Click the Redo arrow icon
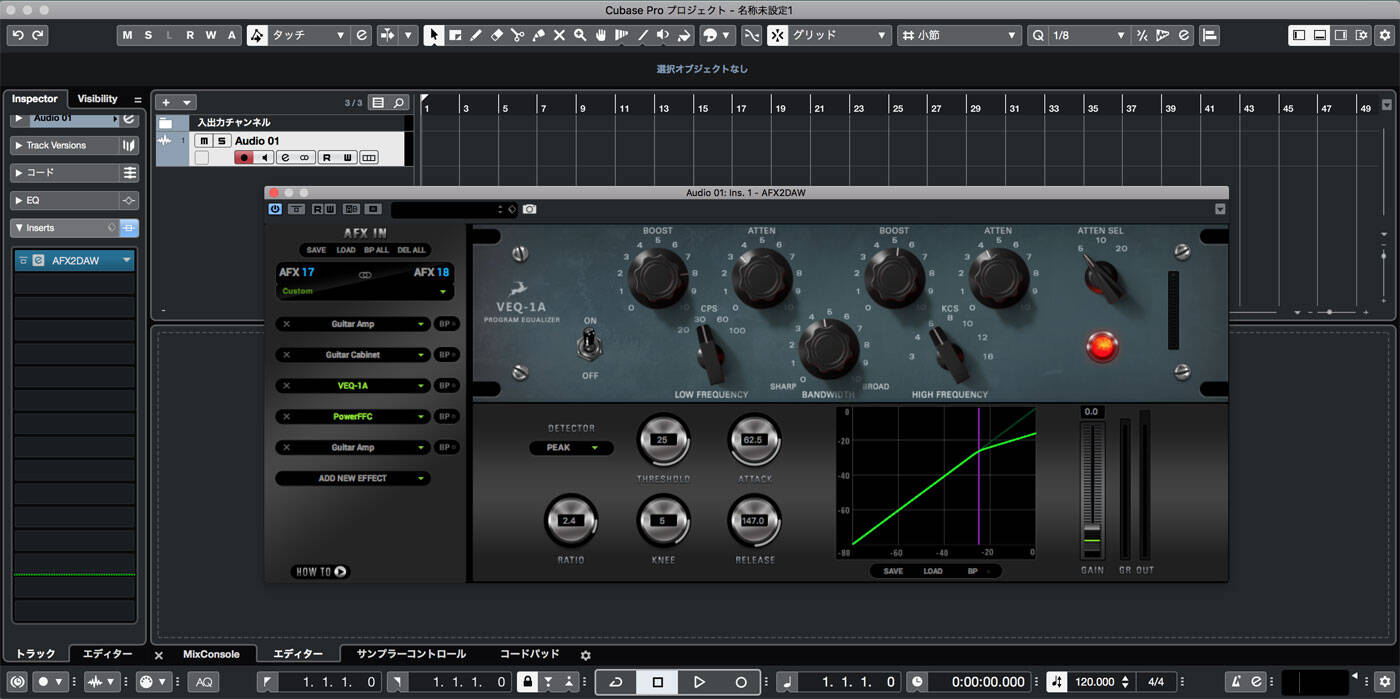1400x699 pixels. click(x=38, y=35)
